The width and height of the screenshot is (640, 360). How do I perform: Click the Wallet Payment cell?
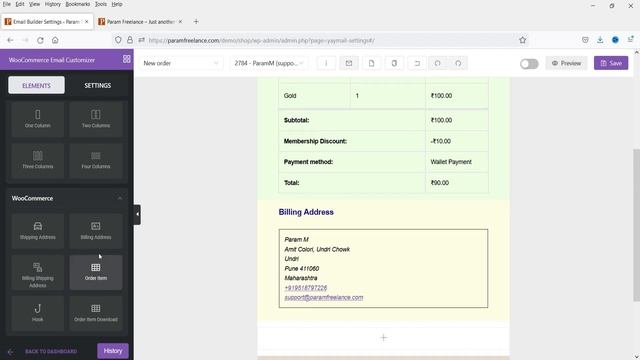(457, 162)
